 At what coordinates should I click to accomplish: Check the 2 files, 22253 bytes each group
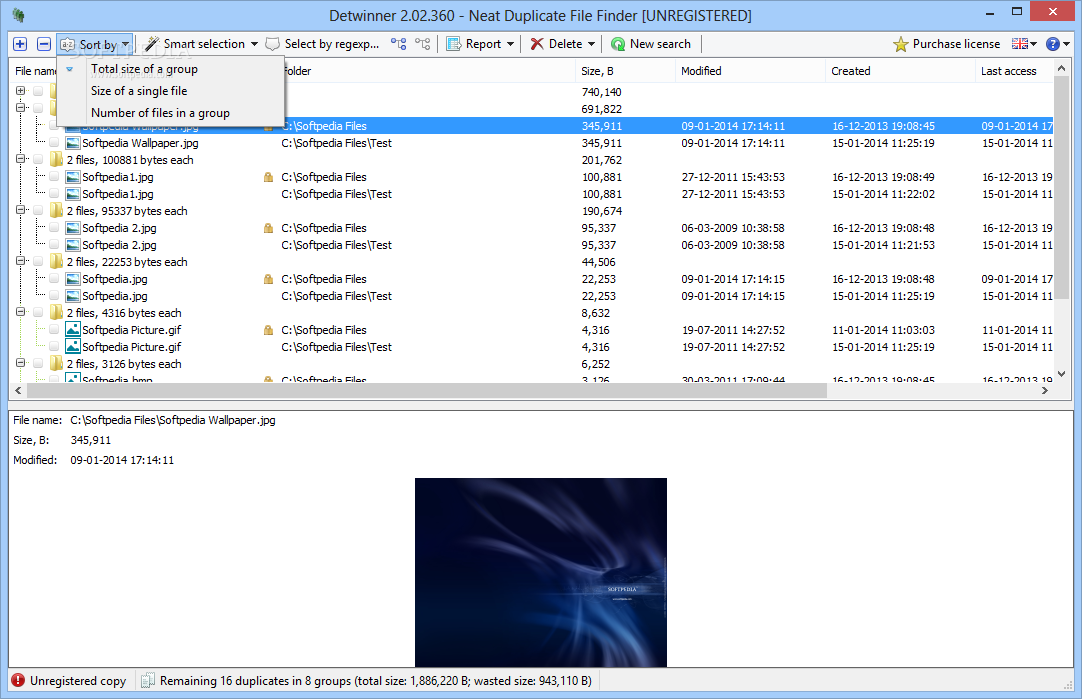click(38, 262)
